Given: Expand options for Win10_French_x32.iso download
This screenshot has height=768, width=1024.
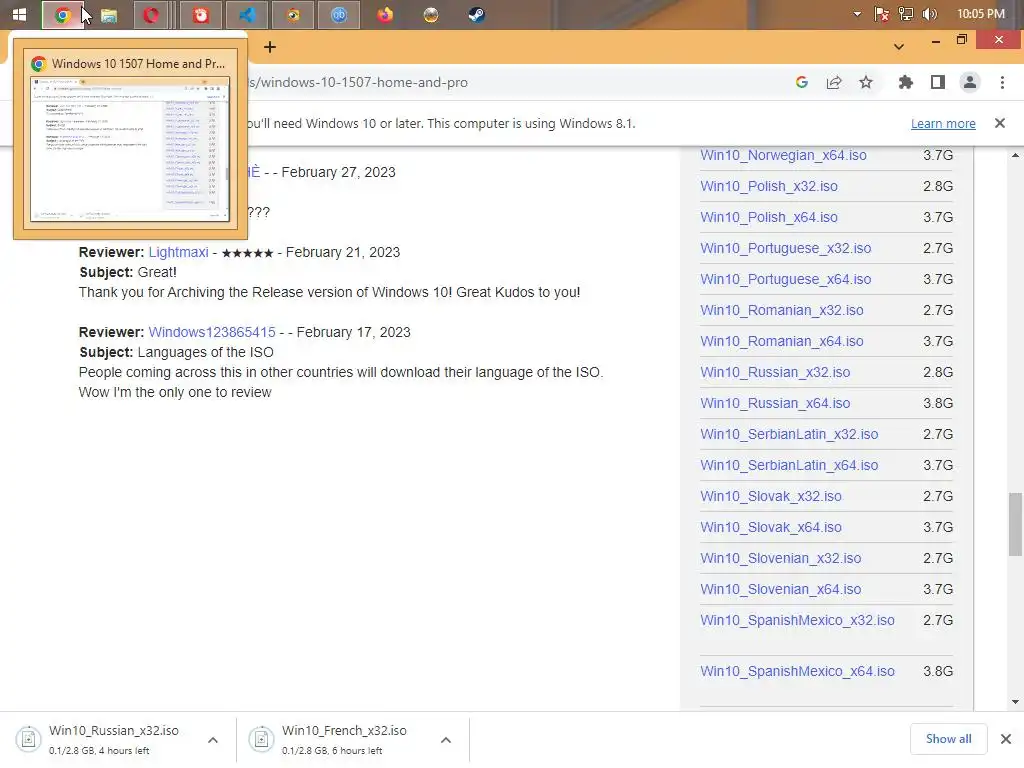Looking at the screenshot, I should click(446, 740).
